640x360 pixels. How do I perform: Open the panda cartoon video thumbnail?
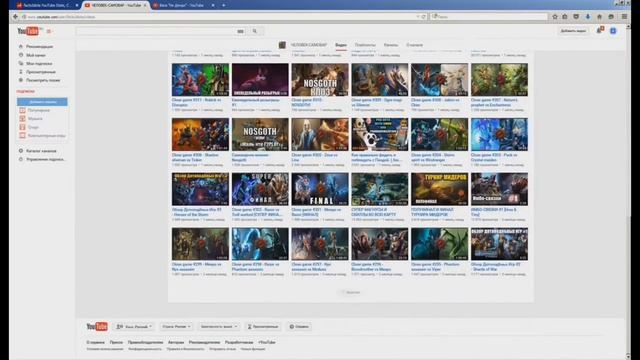380,134
